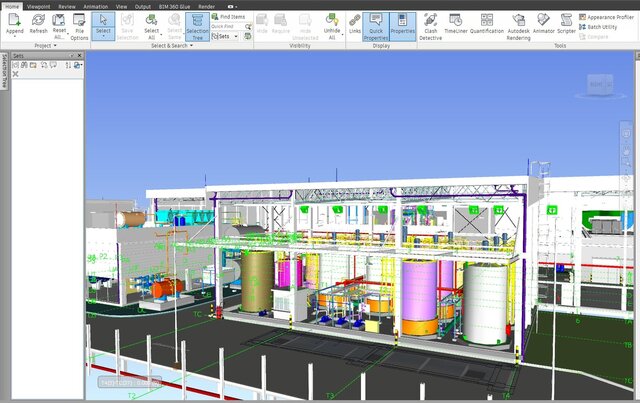Click Save Selection icon in Sets toolbar
Image resolution: width=640 pixels, height=403 pixels.
[16, 65]
